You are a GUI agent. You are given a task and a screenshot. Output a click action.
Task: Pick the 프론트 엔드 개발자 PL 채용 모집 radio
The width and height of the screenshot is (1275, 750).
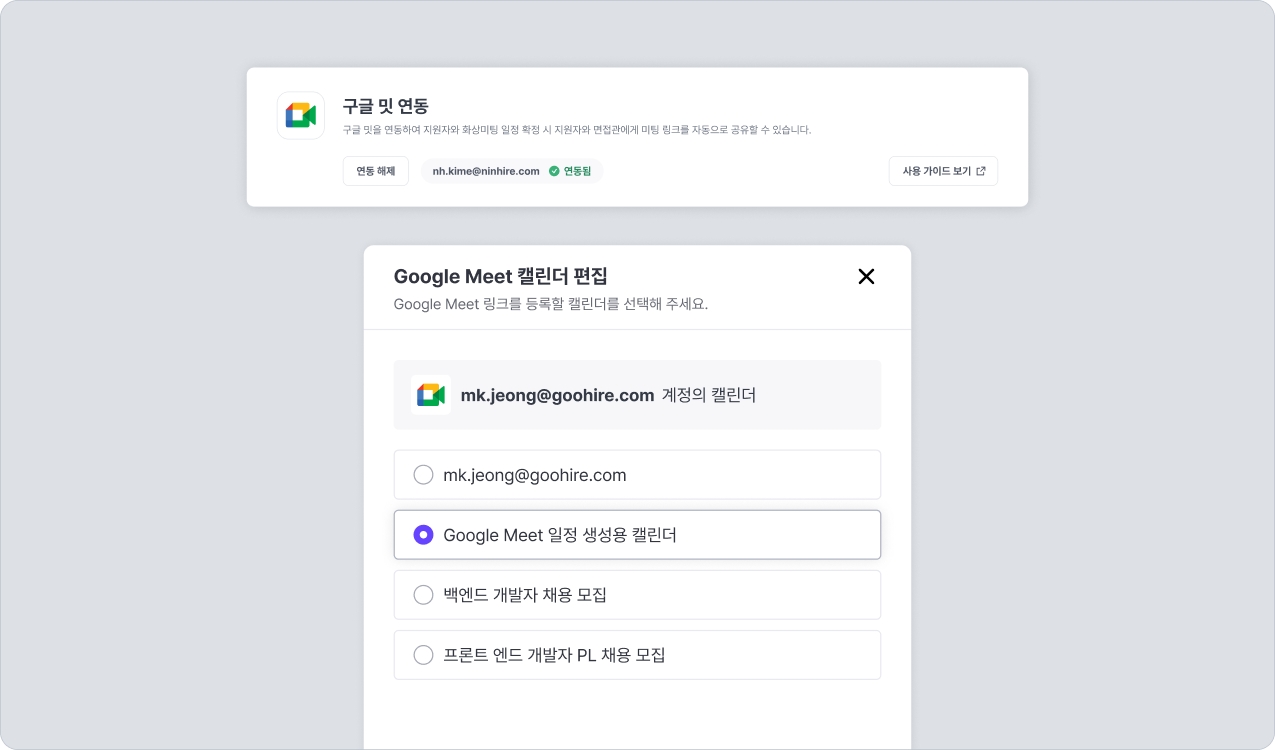[423, 655]
